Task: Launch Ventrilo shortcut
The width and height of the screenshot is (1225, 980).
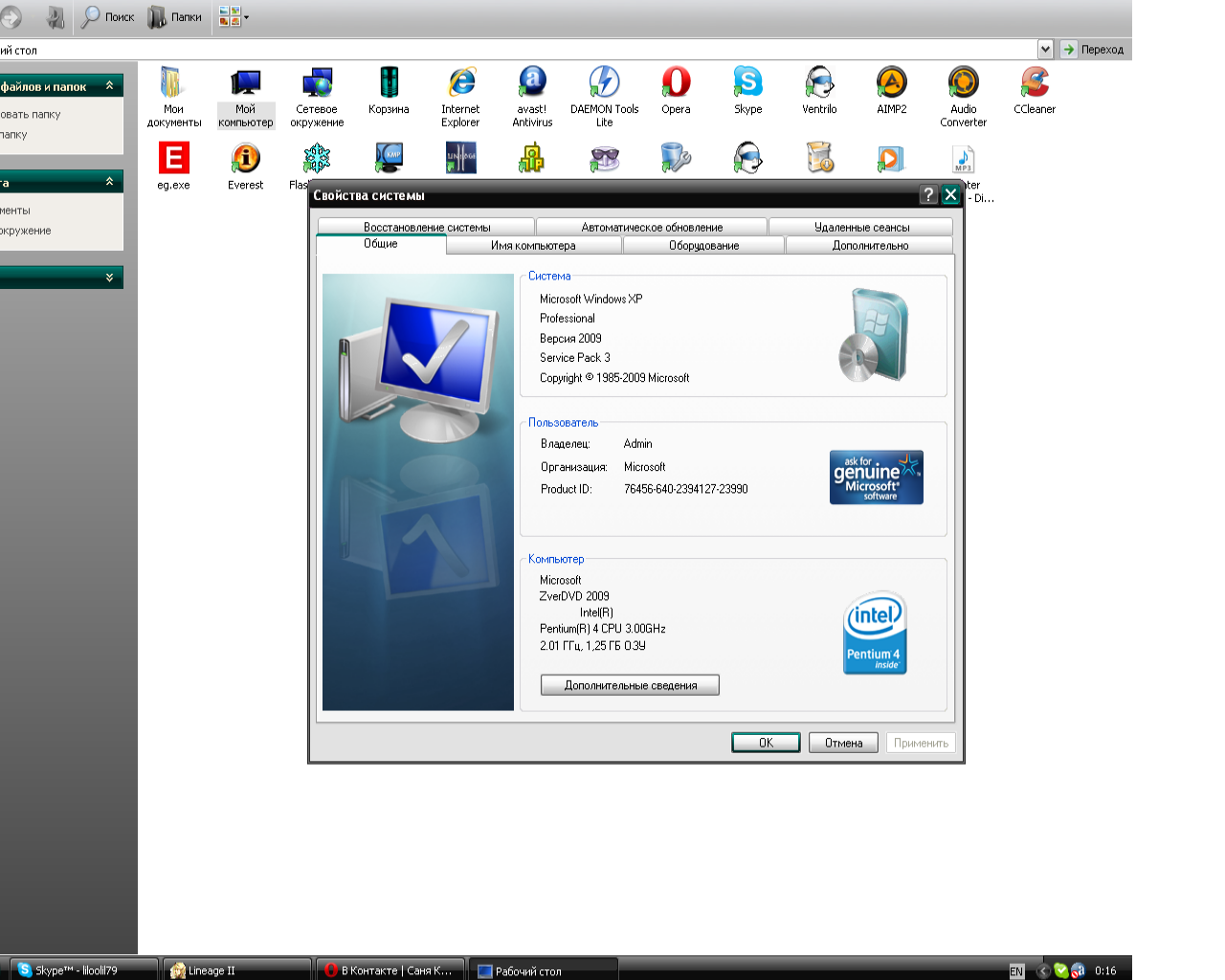Action: click(x=819, y=91)
